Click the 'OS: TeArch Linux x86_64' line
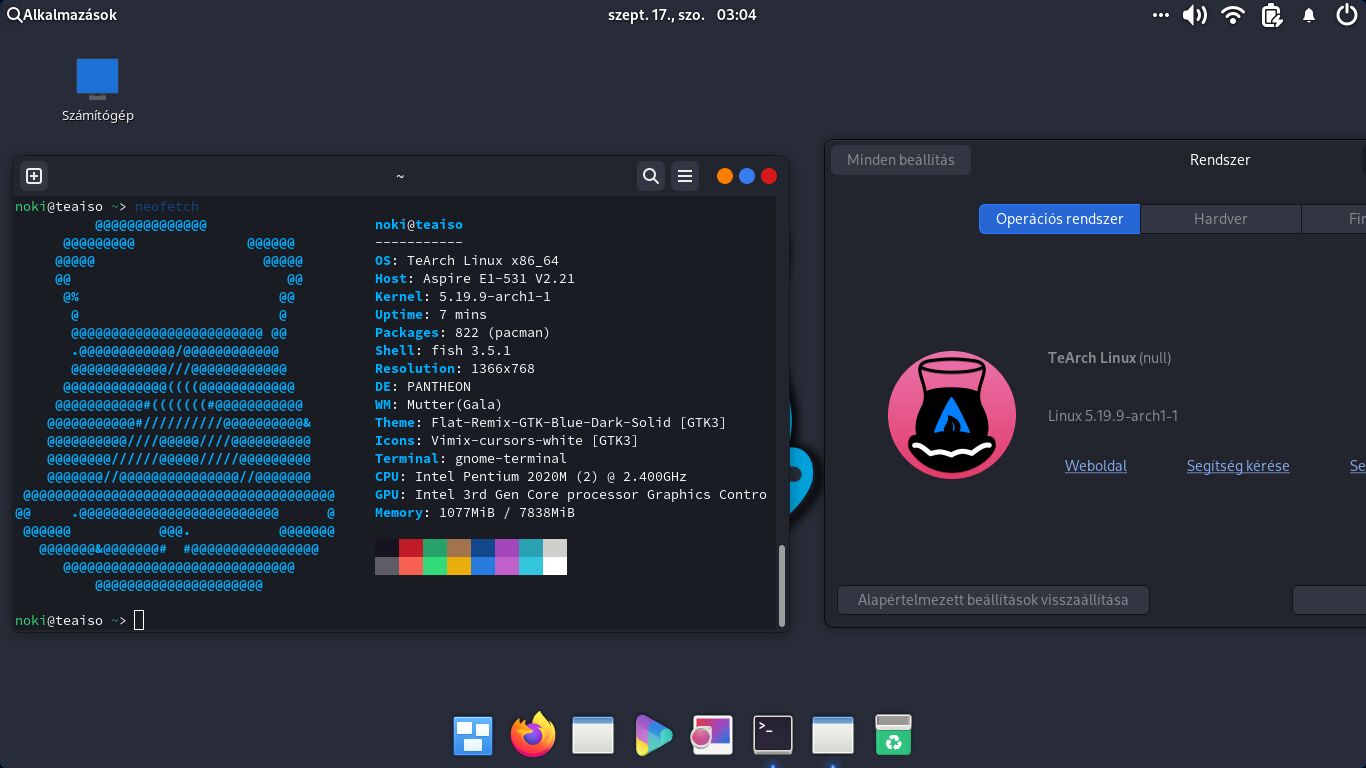The width and height of the screenshot is (1366, 768). 467,260
